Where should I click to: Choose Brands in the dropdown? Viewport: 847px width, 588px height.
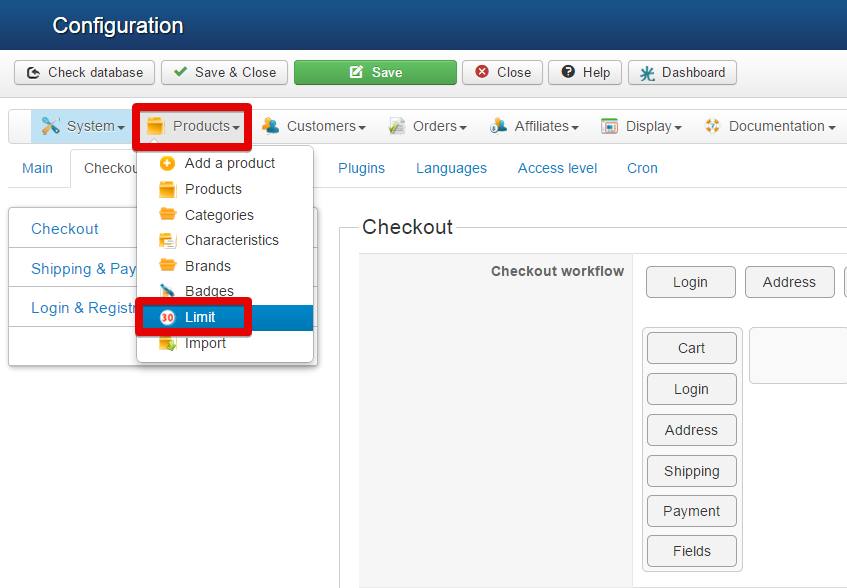click(225, 266)
